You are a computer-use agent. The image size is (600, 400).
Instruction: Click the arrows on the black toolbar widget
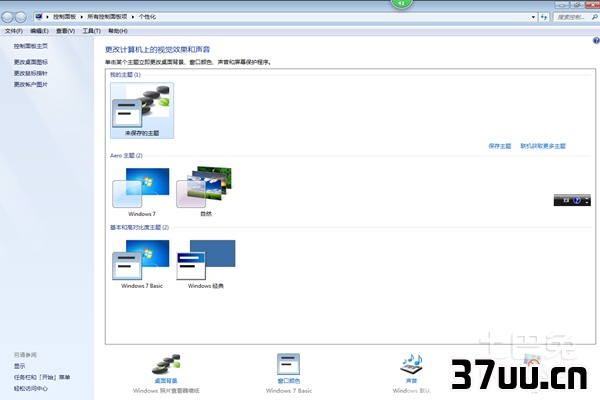[587, 200]
